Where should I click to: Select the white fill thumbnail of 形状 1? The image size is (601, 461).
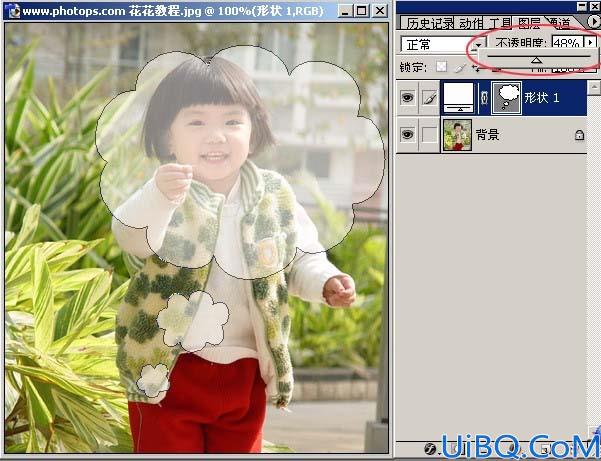[458, 98]
